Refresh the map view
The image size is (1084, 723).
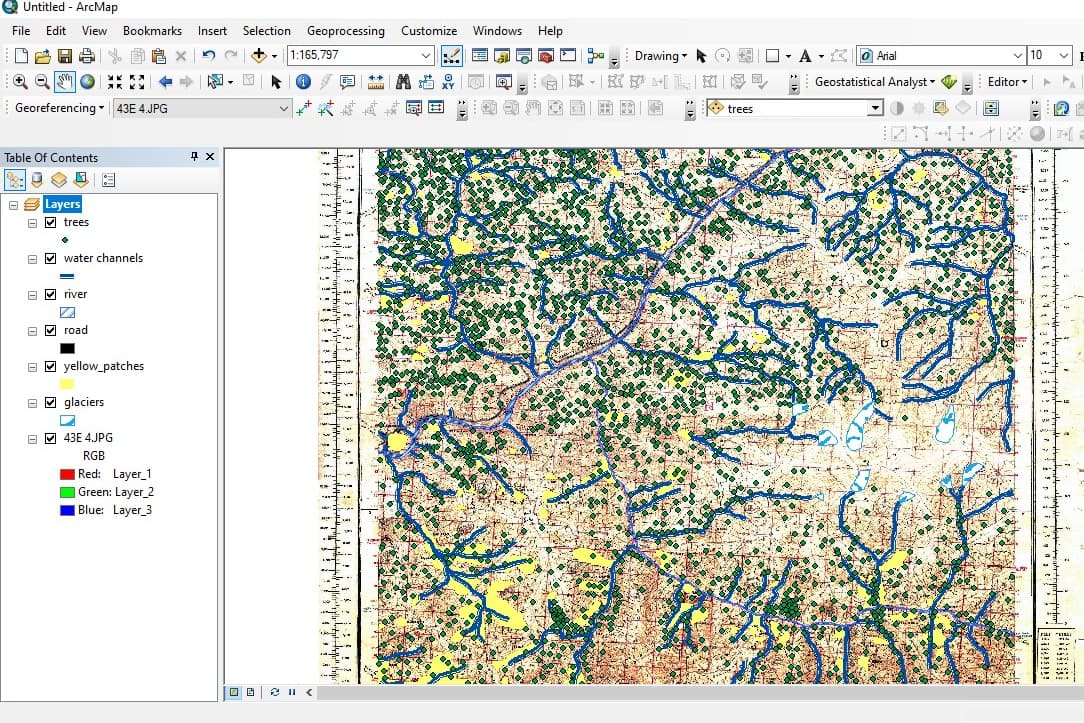pyautogui.click(x=274, y=692)
